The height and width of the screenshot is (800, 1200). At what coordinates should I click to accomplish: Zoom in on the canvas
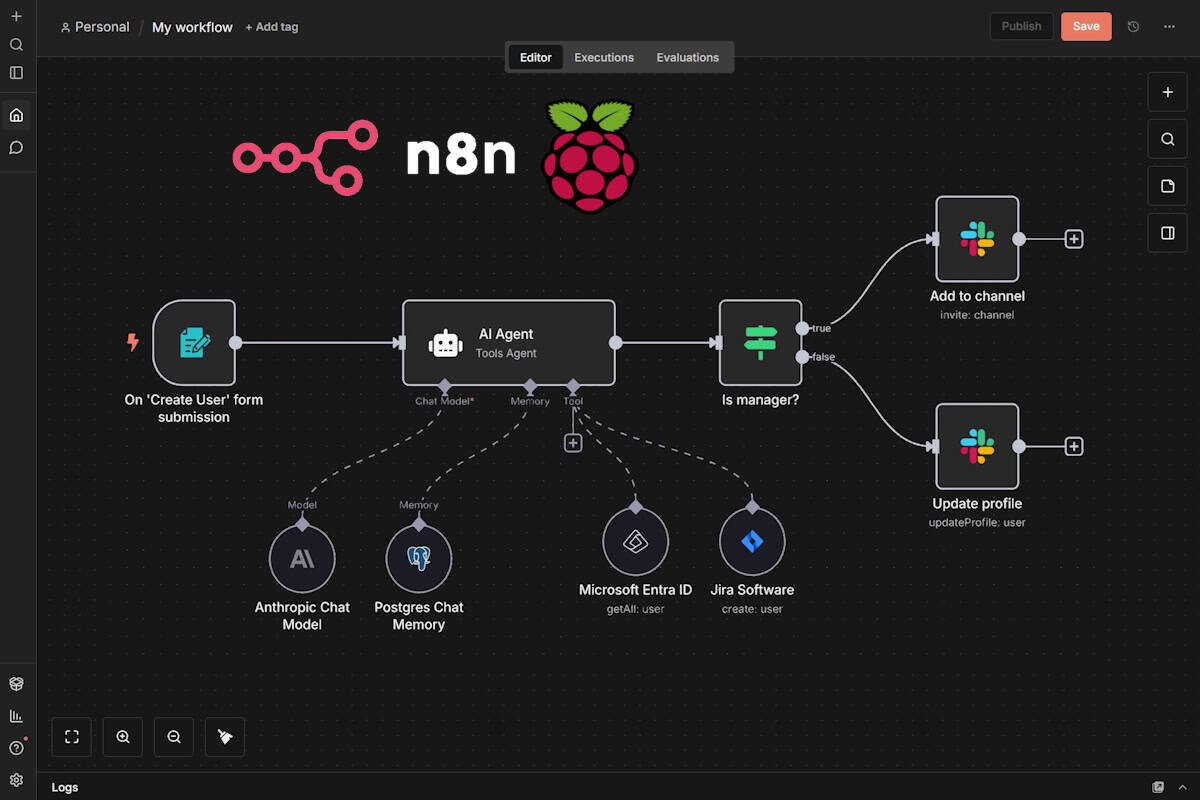(x=123, y=737)
